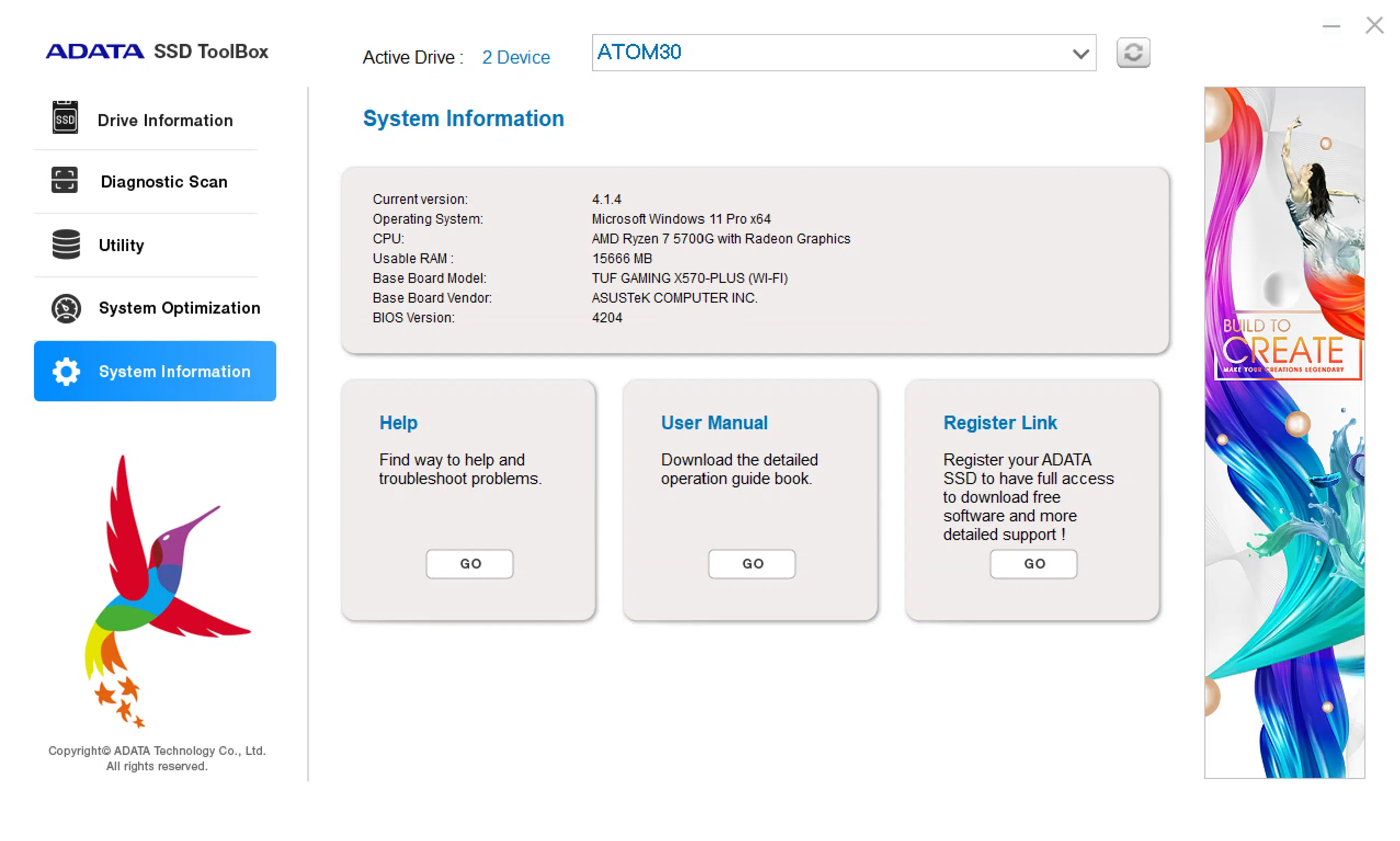1400x841 pixels.
Task: Minimize the SSD ToolBox window
Action: point(1330,26)
